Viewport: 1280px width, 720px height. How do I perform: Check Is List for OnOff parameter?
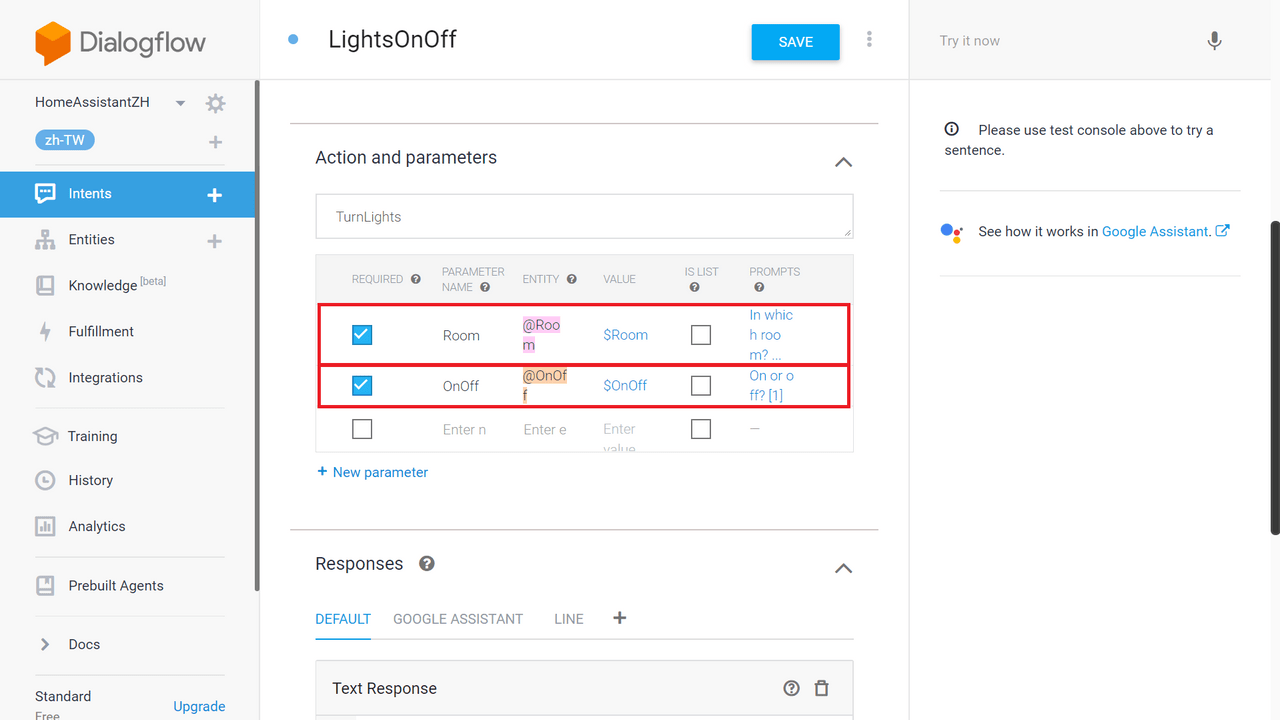[x=701, y=385]
